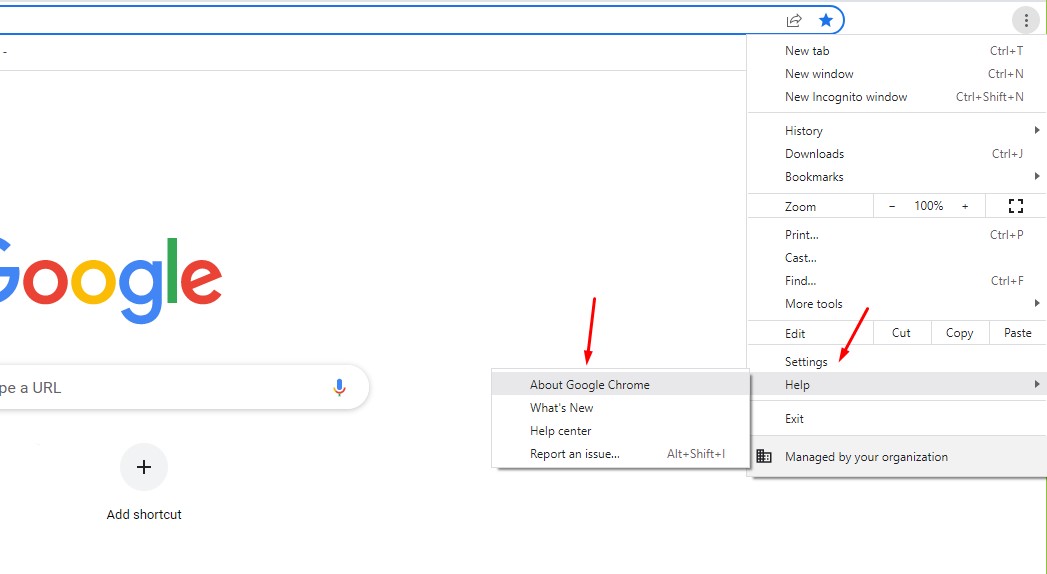The width and height of the screenshot is (1047, 574).
Task: Click the Paste button in Edit row
Action: click(x=1017, y=332)
